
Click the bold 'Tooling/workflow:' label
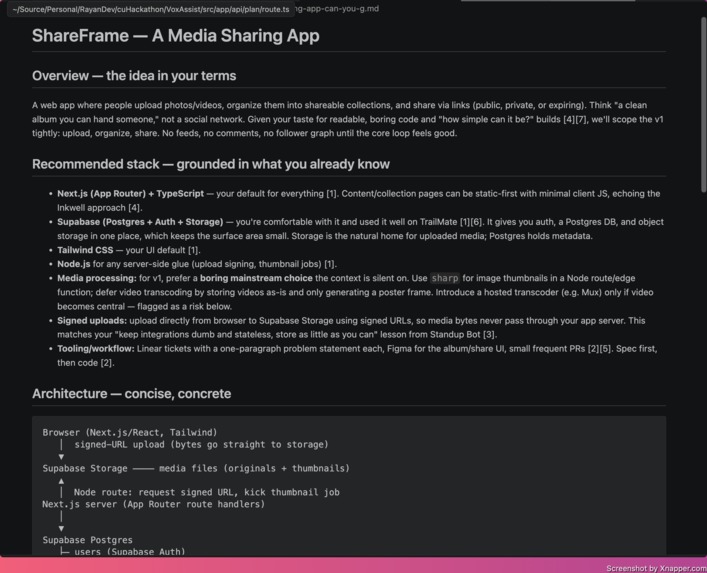[96, 349]
